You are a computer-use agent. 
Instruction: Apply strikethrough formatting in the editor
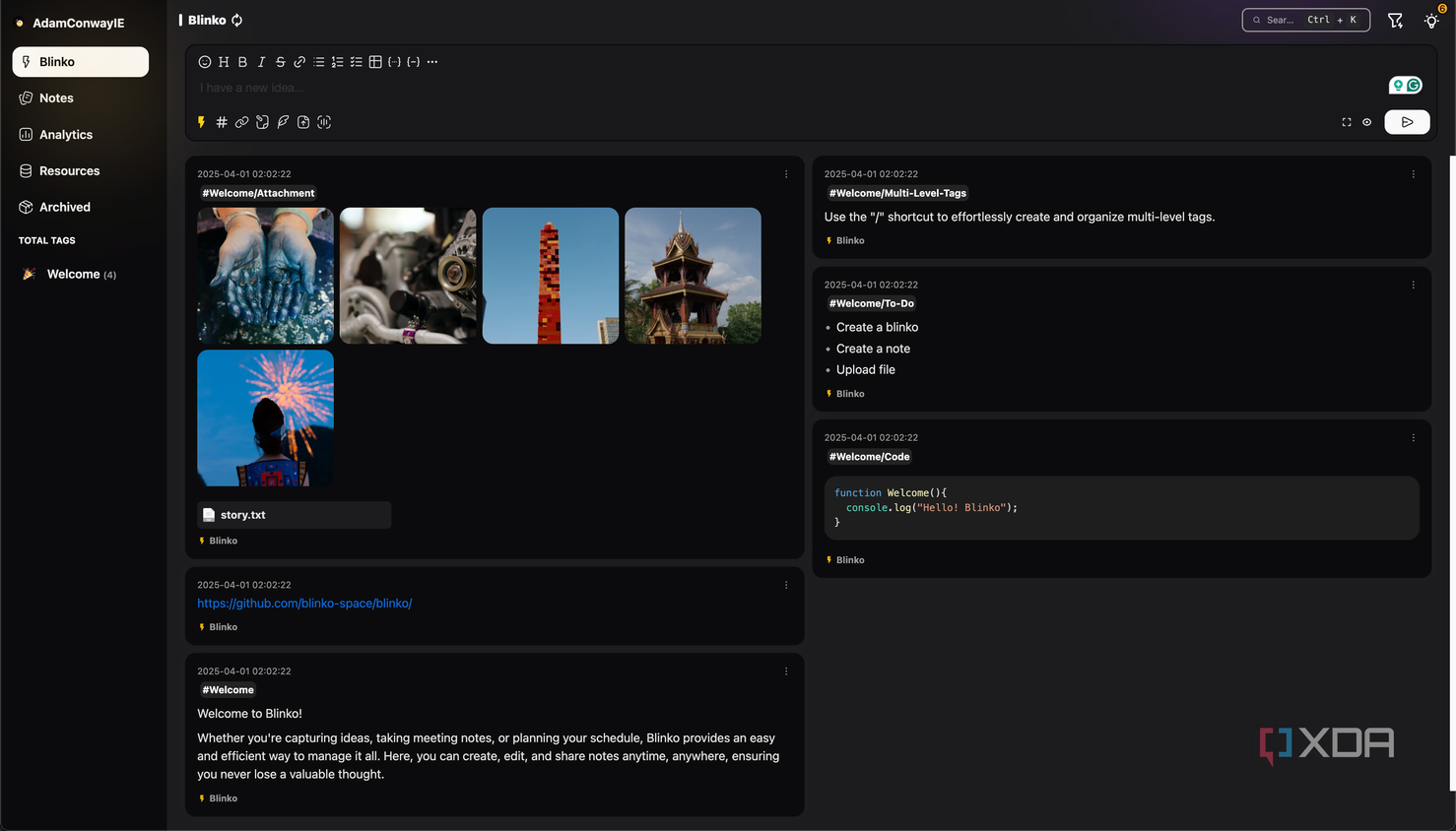tap(281, 62)
